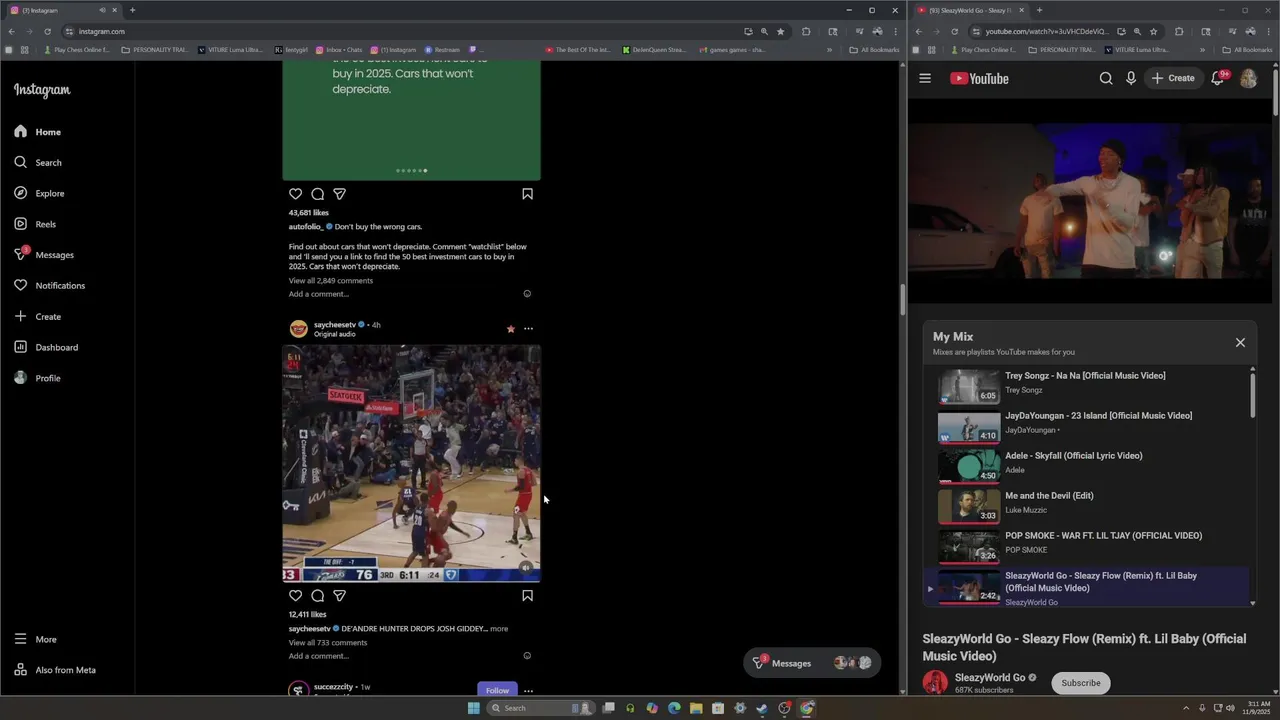Viewport: 1280px width, 720px height.
Task: Switch to SleazyWorld Go YouTube tab
Action: pos(971,10)
